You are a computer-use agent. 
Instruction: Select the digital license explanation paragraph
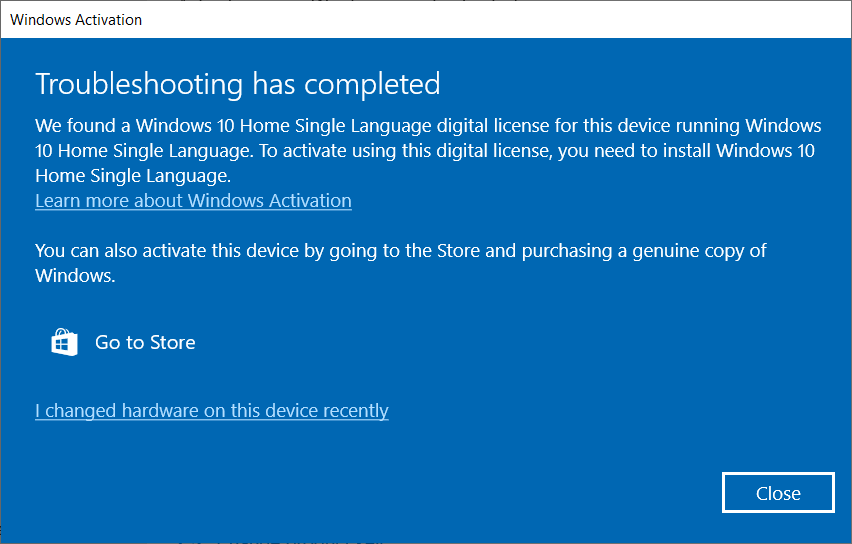(428, 151)
